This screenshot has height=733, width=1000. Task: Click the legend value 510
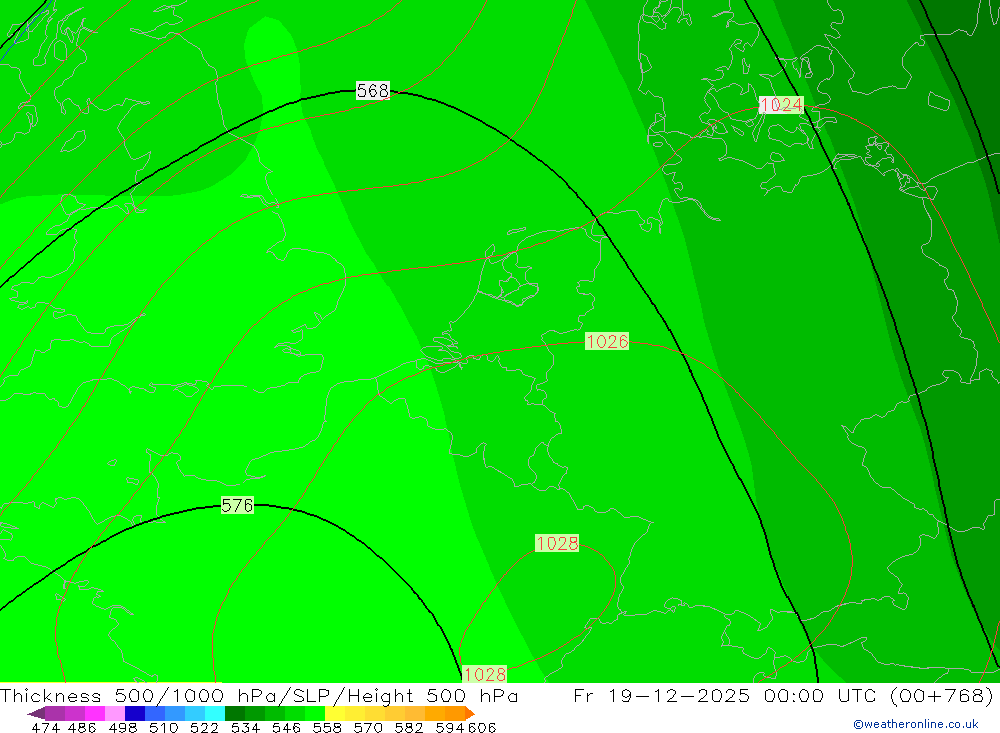tap(163, 727)
